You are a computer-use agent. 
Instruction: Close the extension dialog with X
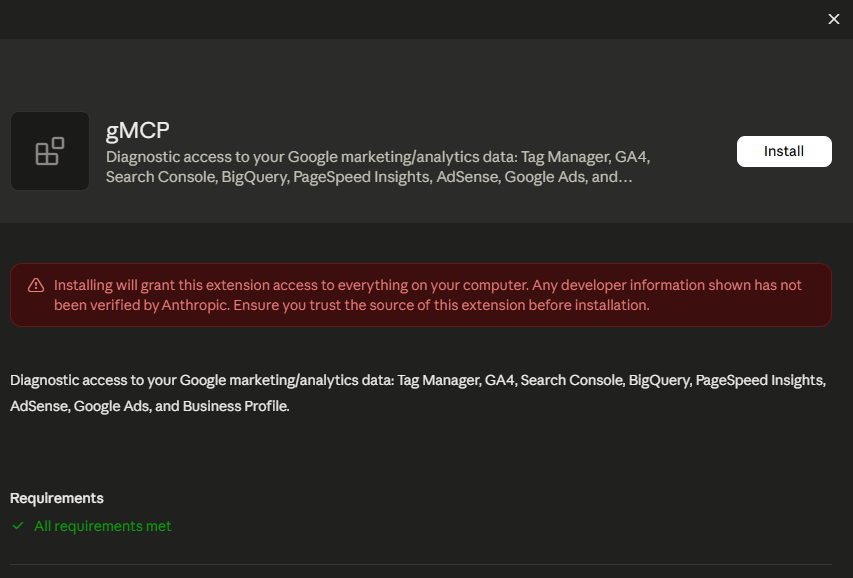tap(833, 19)
